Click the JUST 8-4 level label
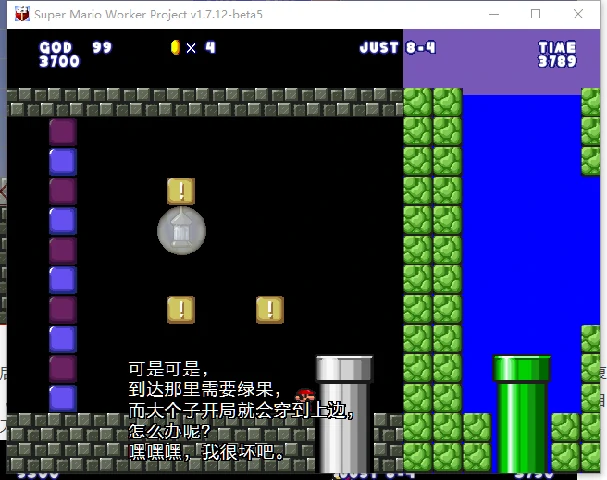Viewport: 607px width, 480px height. (x=398, y=48)
